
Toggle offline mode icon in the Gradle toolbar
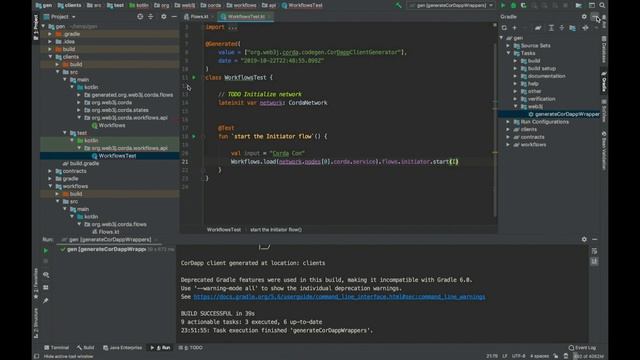tap(585, 28)
